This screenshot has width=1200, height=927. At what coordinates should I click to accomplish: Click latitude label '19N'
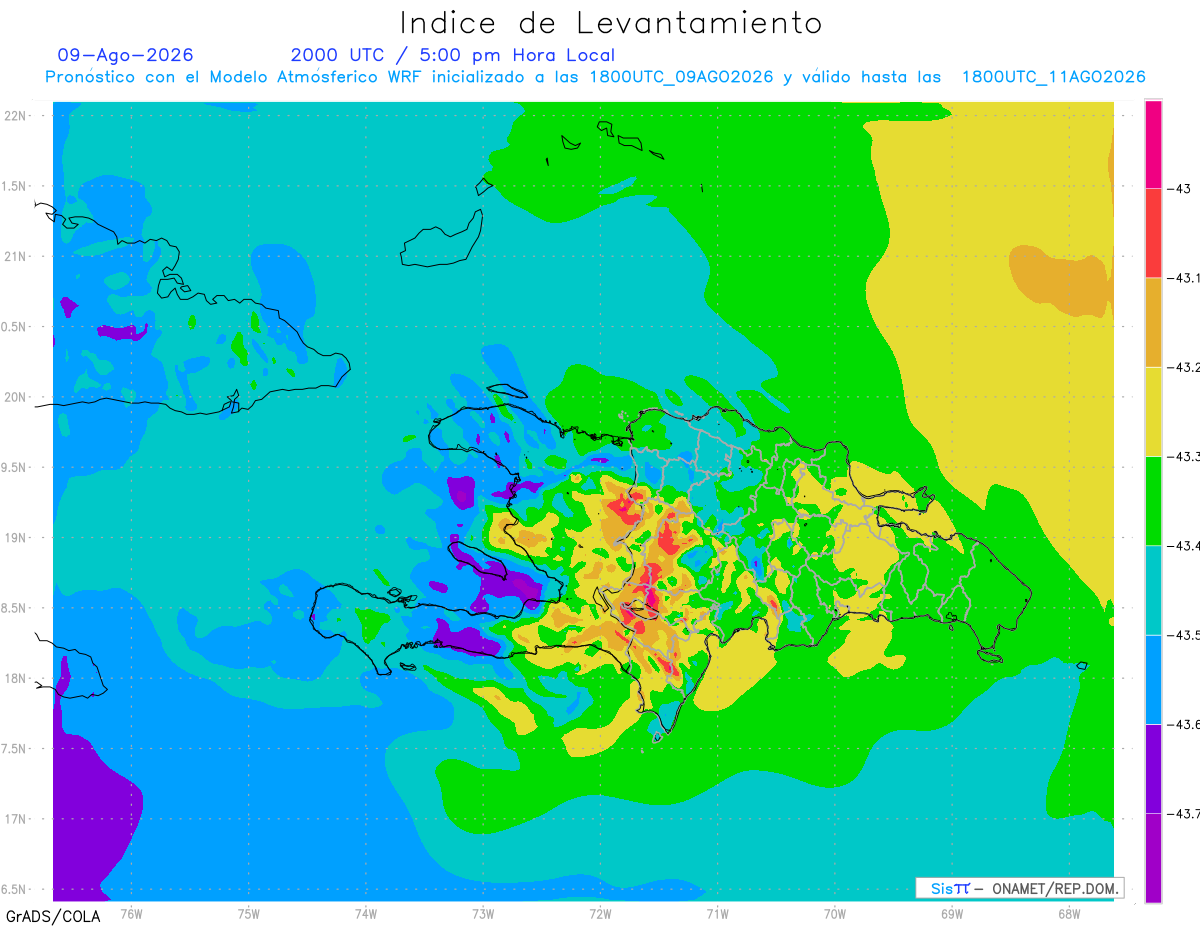(x=16, y=538)
